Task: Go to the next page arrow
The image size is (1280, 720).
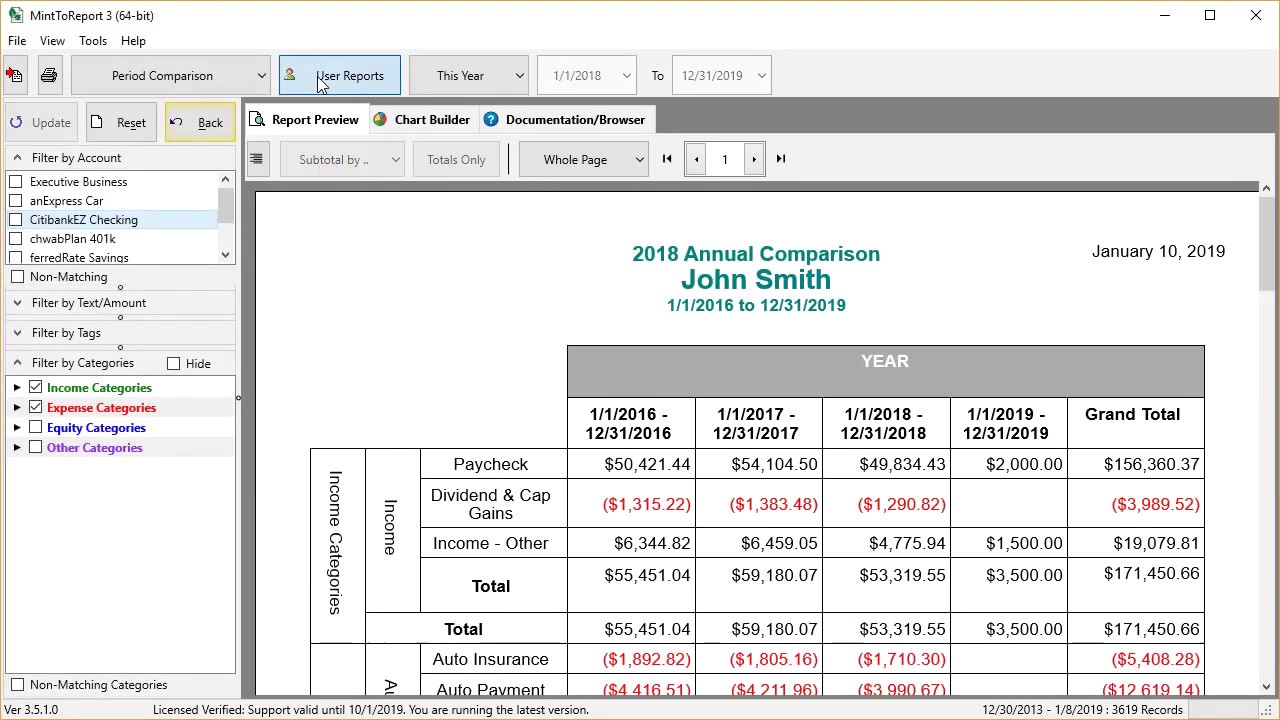Action: [x=754, y=160]
